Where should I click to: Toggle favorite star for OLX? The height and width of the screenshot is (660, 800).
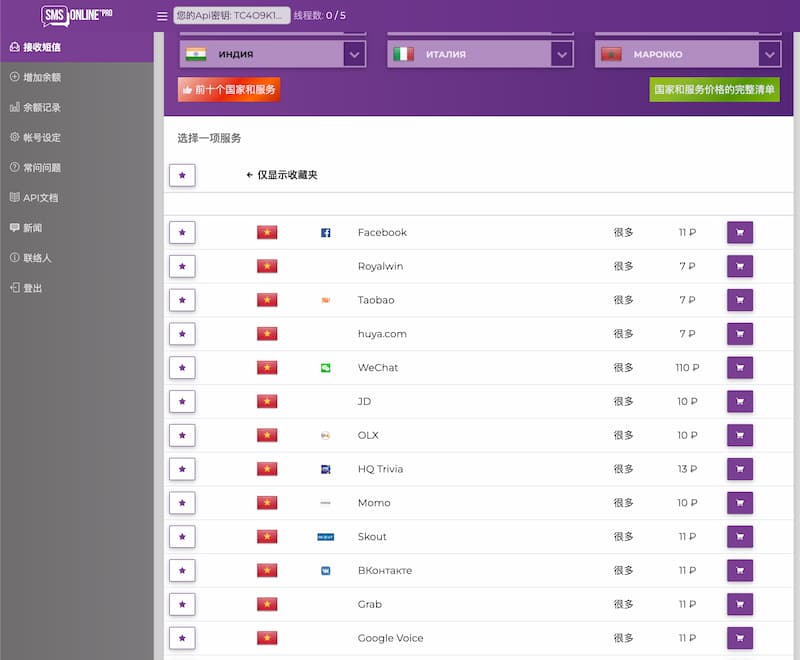[x=182, y=435]
